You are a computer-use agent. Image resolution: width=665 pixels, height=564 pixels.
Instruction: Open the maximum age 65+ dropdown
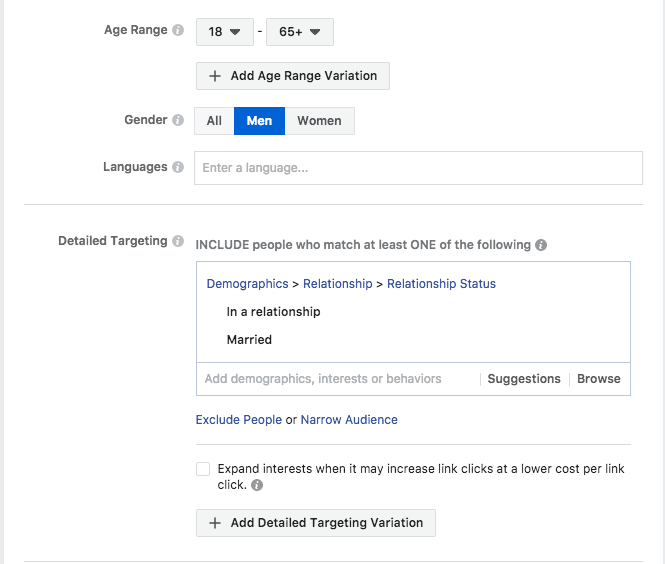[300, 32]
